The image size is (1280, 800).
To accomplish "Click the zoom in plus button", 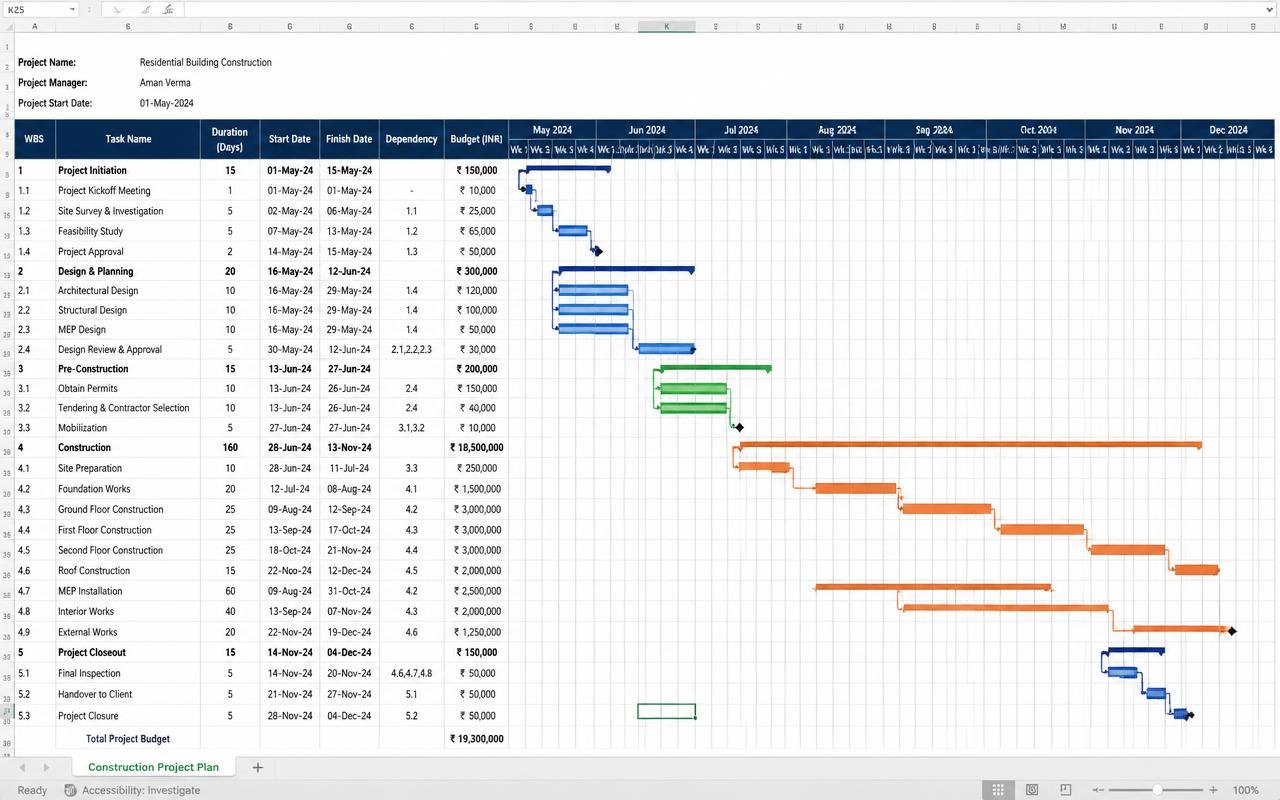I will click(1214, 790).
